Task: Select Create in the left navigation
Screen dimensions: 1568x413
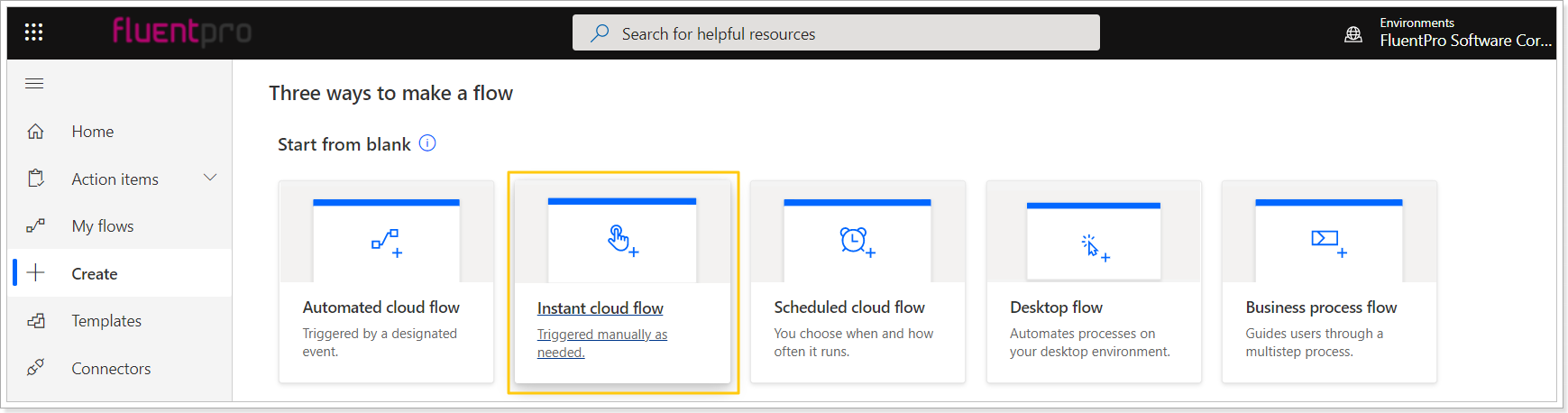Action: [120, 273]
